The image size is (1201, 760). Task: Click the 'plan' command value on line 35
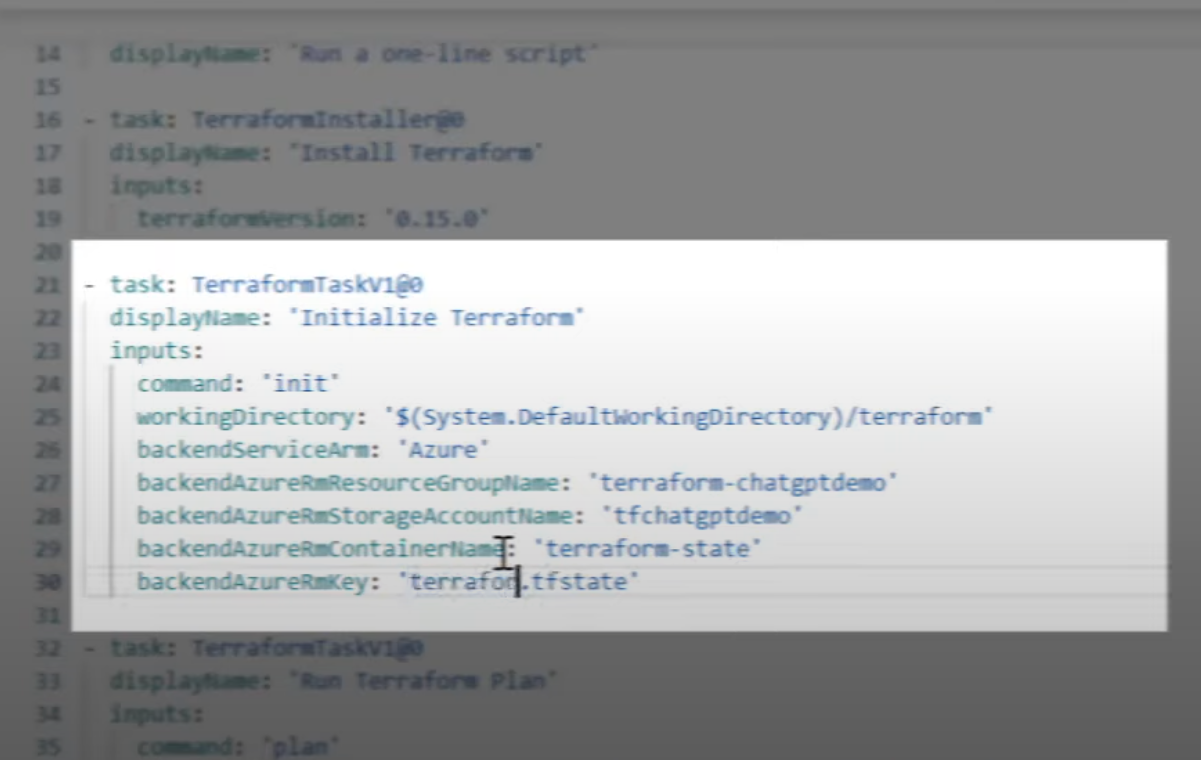click(301, 746)
